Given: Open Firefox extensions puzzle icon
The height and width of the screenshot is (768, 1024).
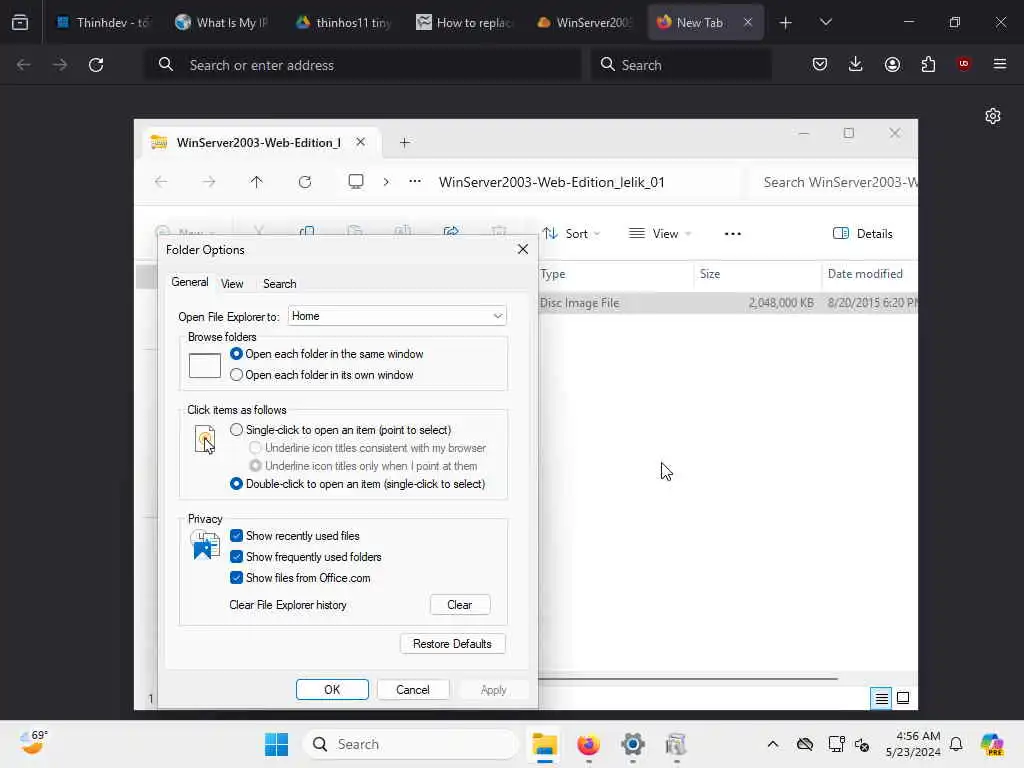Looking at the screenshot, I should click(928, 64).
